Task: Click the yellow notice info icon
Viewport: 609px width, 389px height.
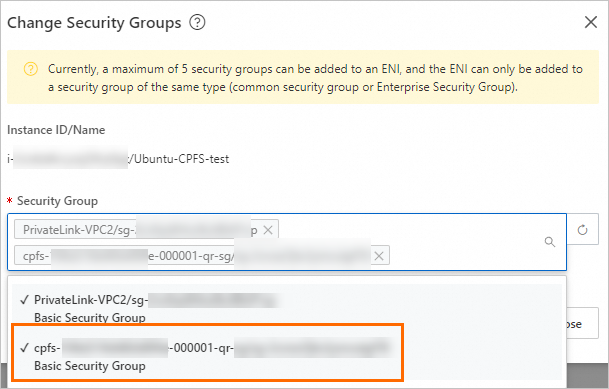Action: pos(31,69)
